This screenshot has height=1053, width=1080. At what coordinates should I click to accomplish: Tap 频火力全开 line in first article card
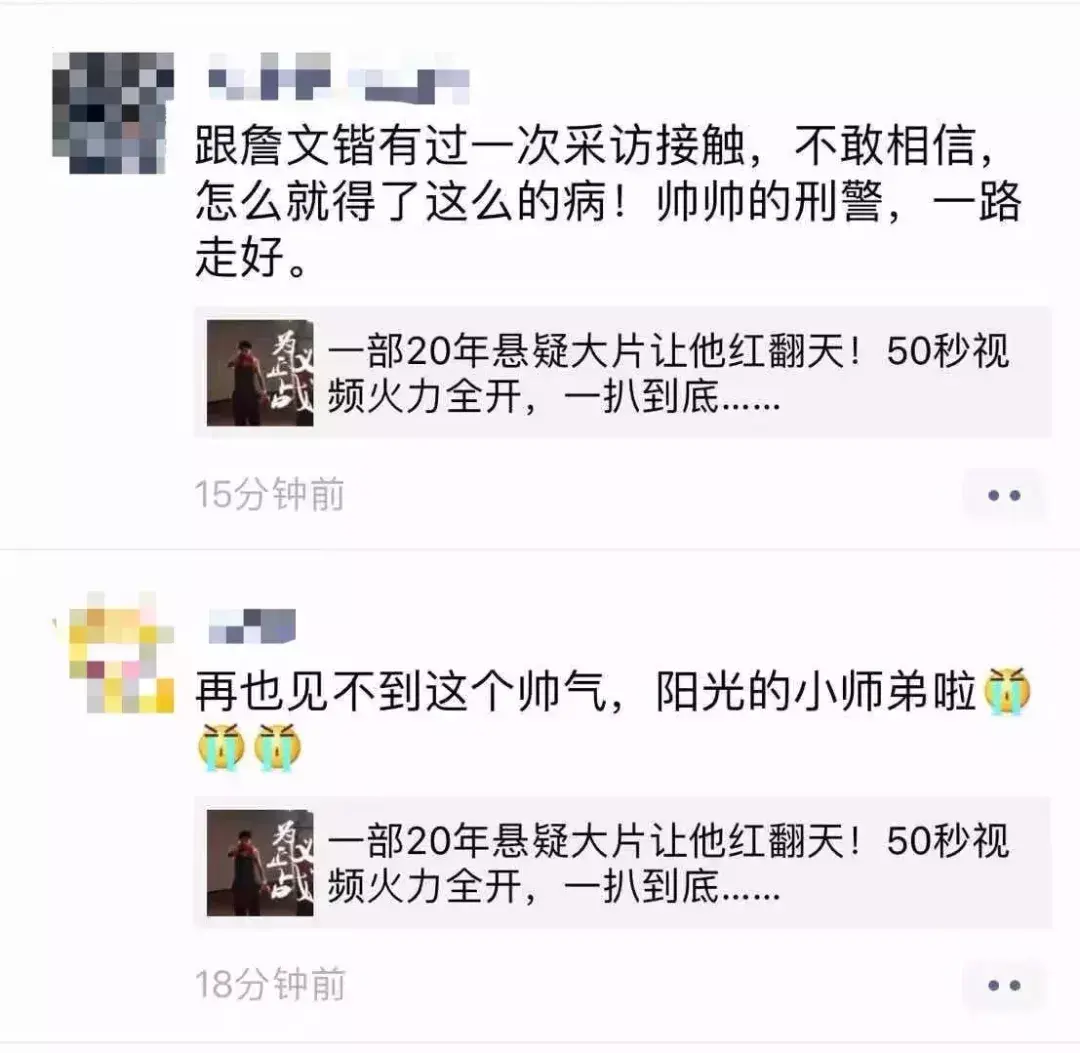[554, 398]
